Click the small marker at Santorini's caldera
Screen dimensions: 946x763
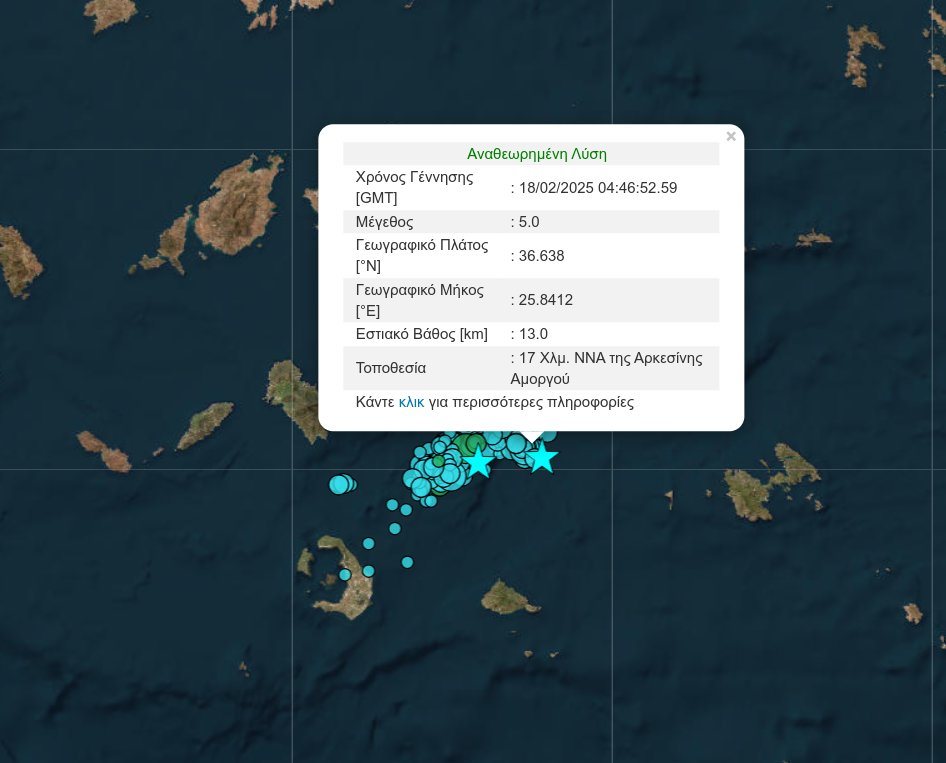tap(344, 574)
